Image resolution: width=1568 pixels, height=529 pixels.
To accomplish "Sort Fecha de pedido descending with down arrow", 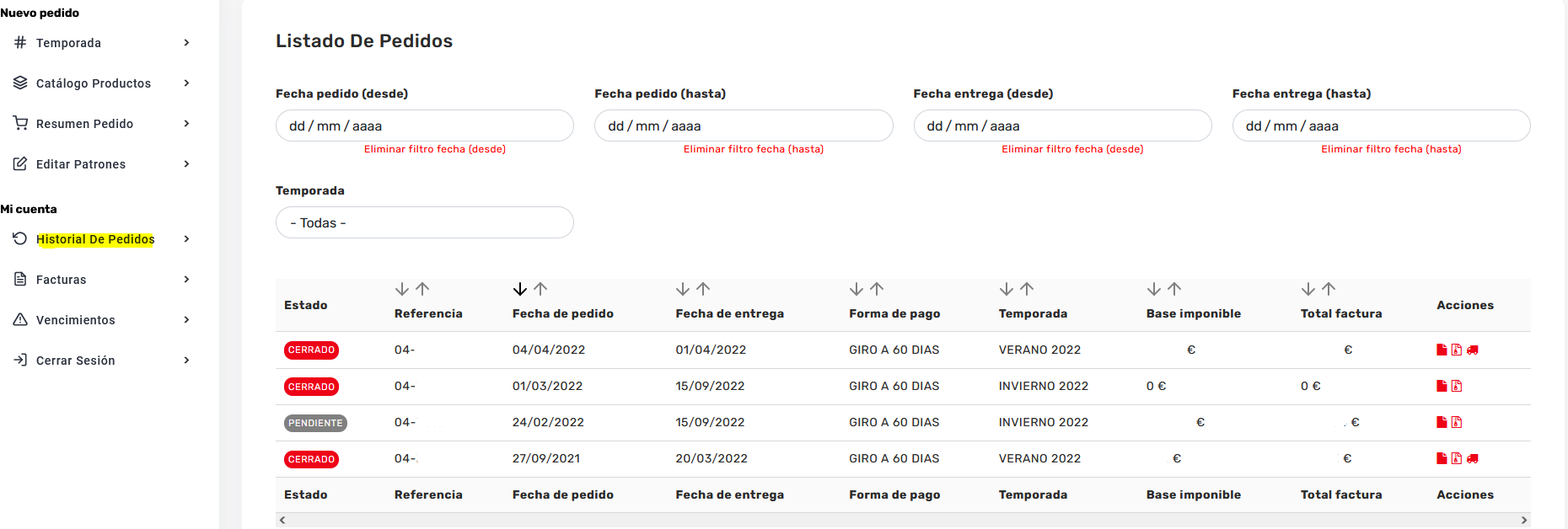I will click(x=519, y=289).
